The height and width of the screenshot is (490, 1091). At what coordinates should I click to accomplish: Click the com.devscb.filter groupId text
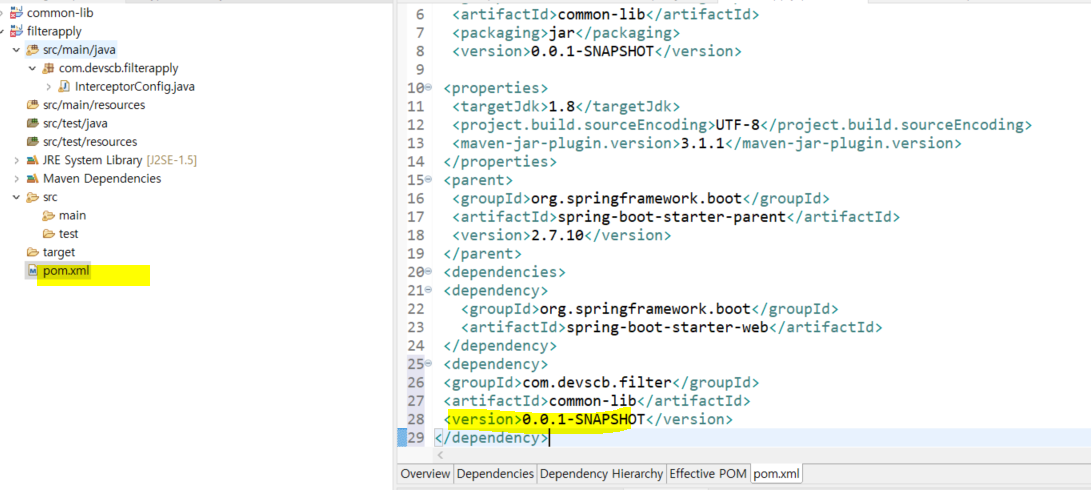(x=596, y=382)
